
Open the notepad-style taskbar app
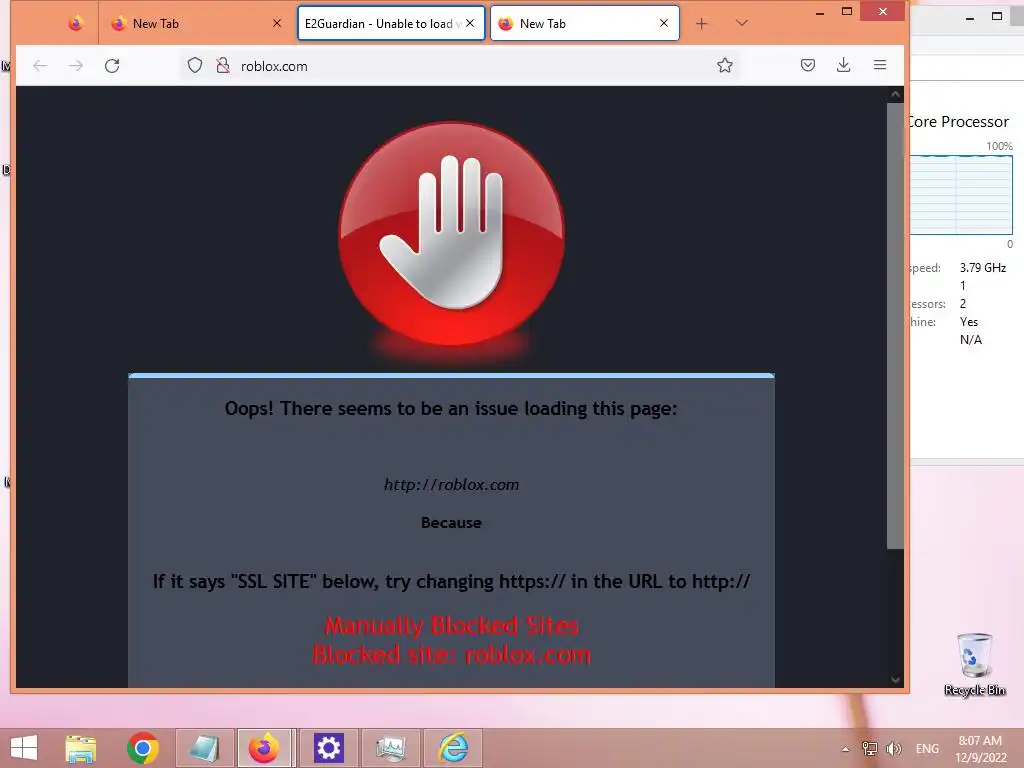(204, 748)
